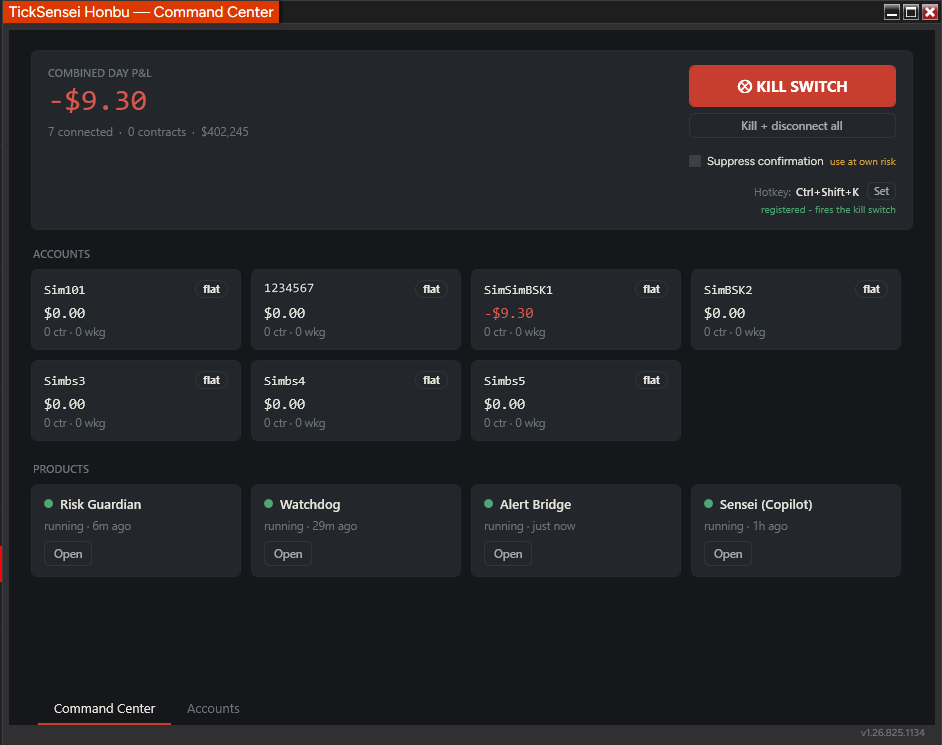Click the flat badge on Simbs4 card

point(431,380)
